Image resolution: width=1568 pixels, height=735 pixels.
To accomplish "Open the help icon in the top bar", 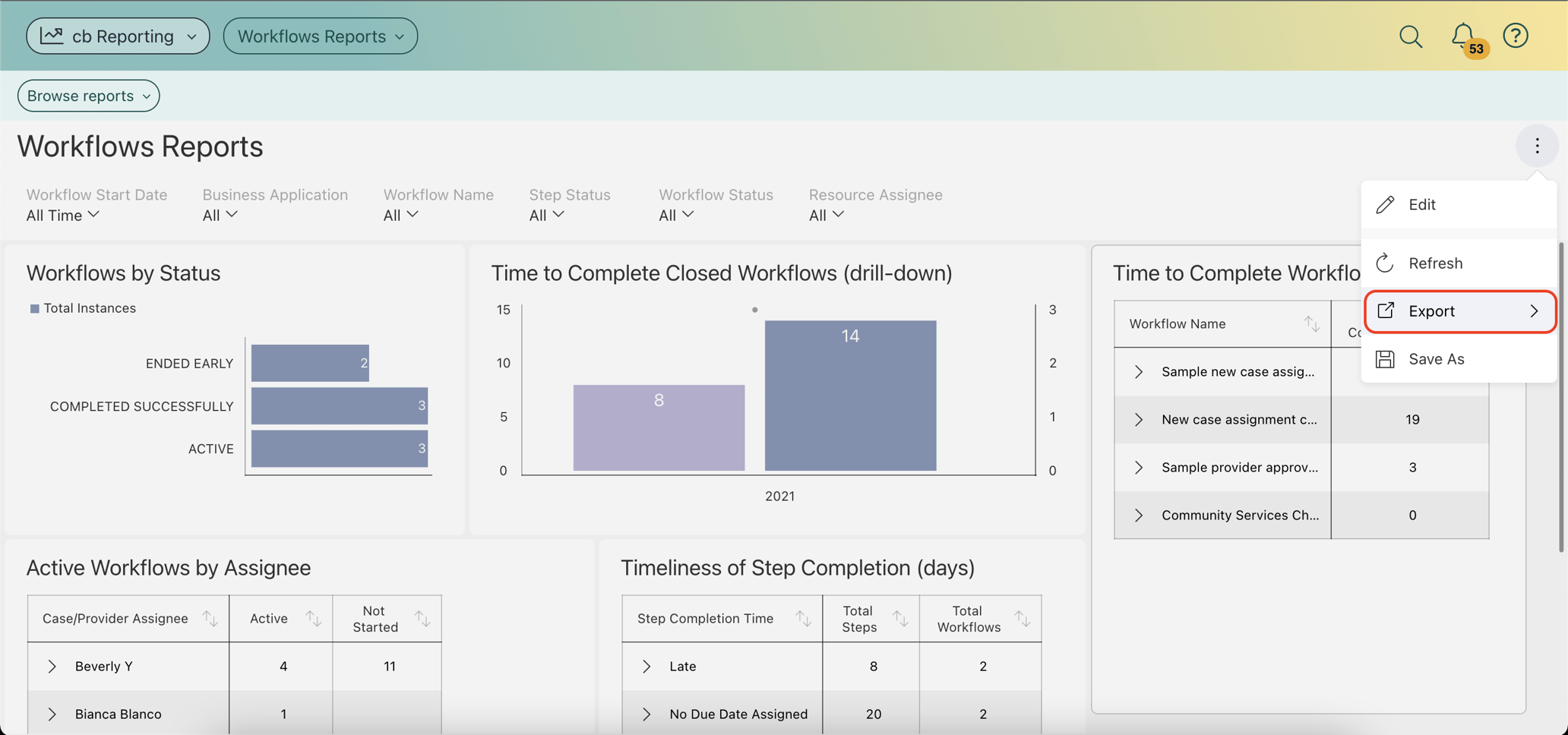I will click(1516, 36).
